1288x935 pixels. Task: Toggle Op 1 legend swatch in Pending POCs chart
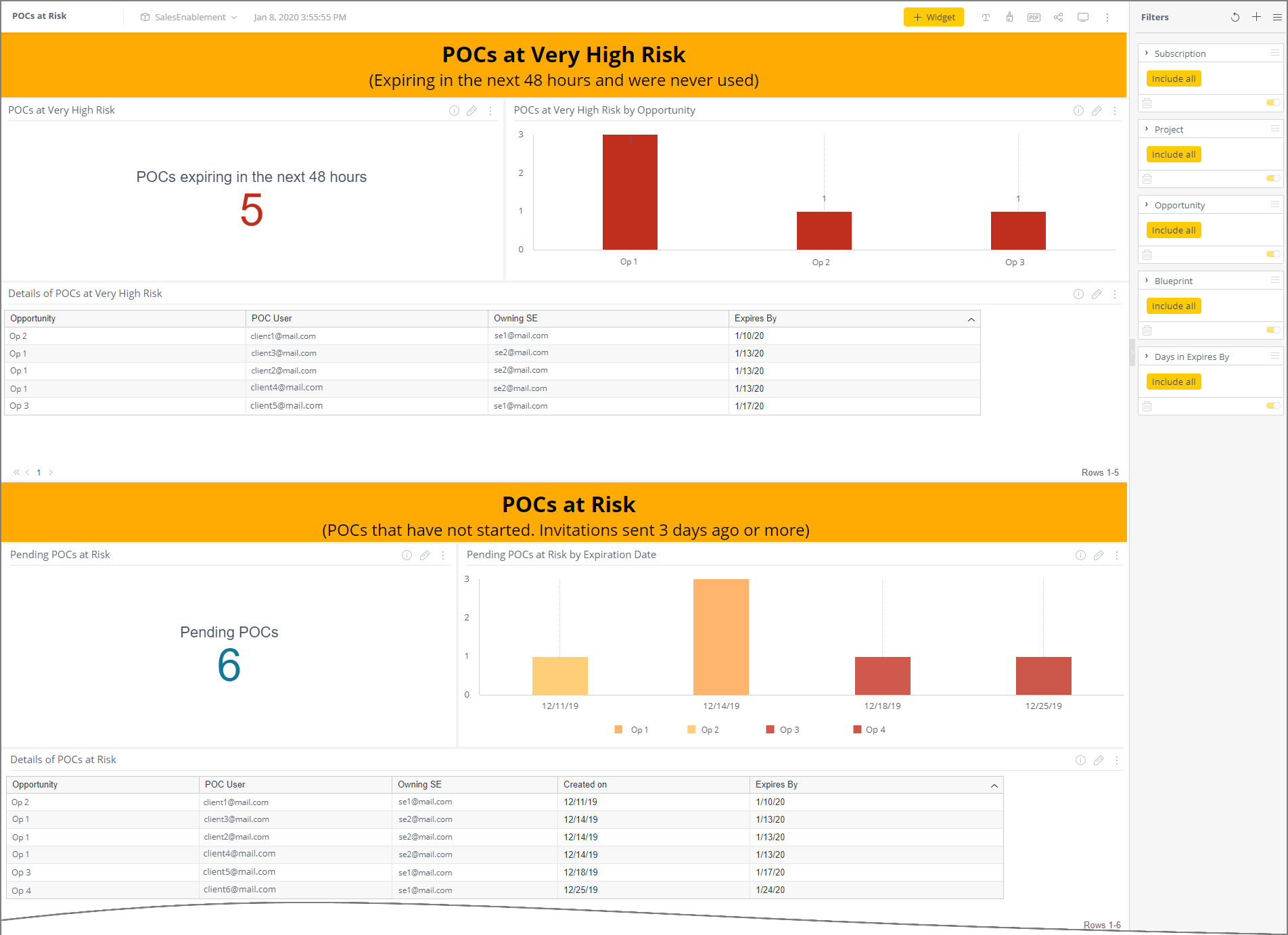click(x=618, y=729)
